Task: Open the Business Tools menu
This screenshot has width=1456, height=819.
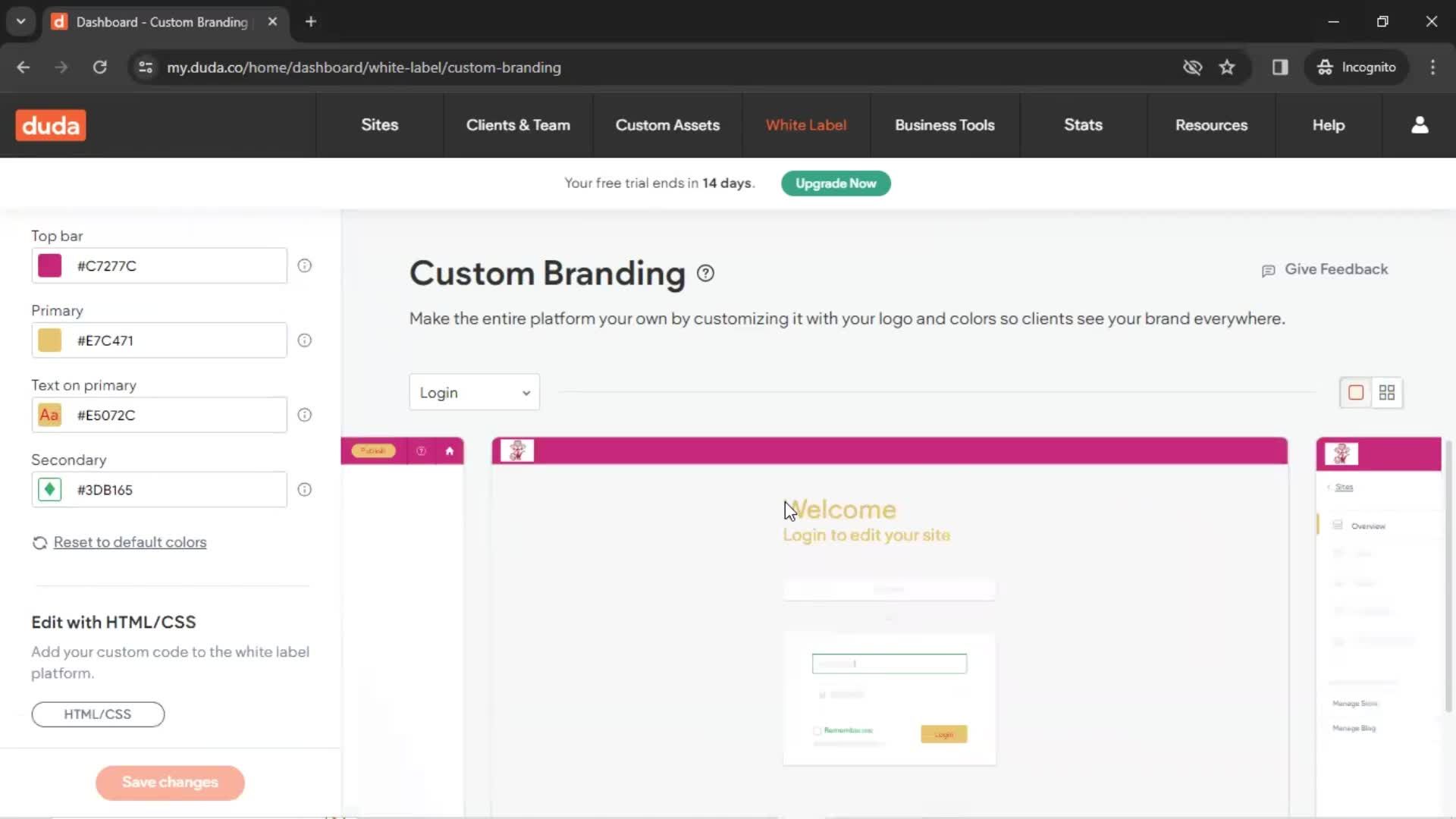Action: click(944, 125)
